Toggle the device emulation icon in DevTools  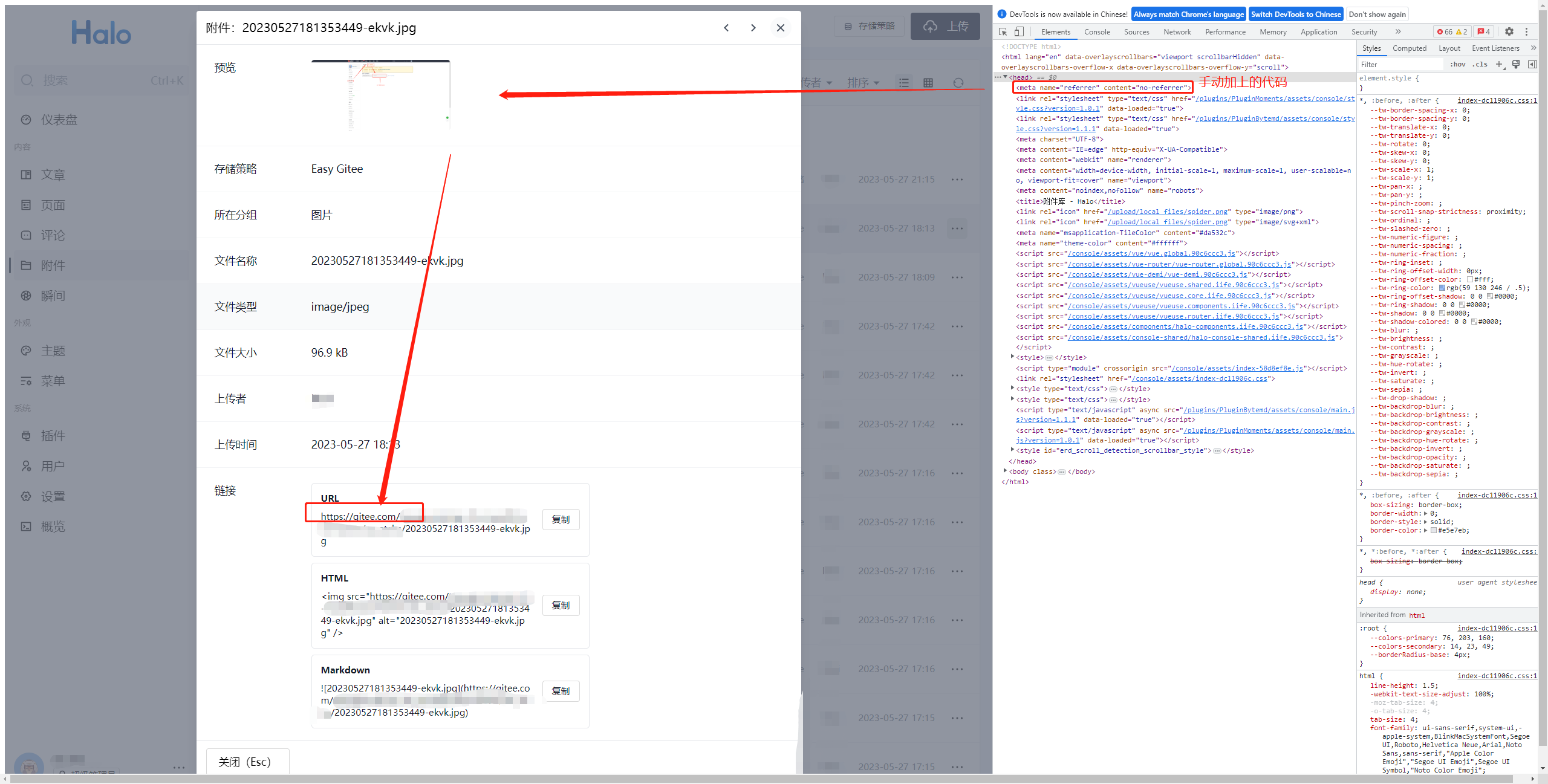(1019, 31)
